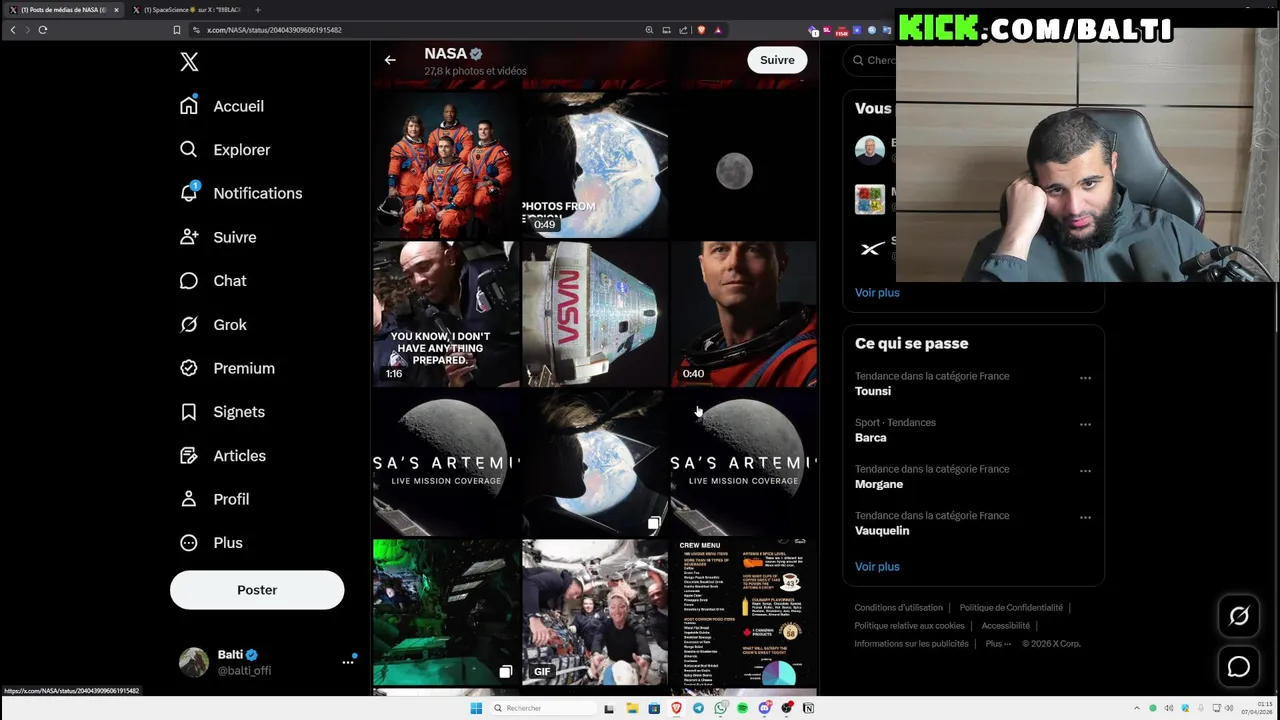The height and width of the screenshot is (720, 1280).
Task: Open Notion from the taskbar
Action: coord(808,708)
